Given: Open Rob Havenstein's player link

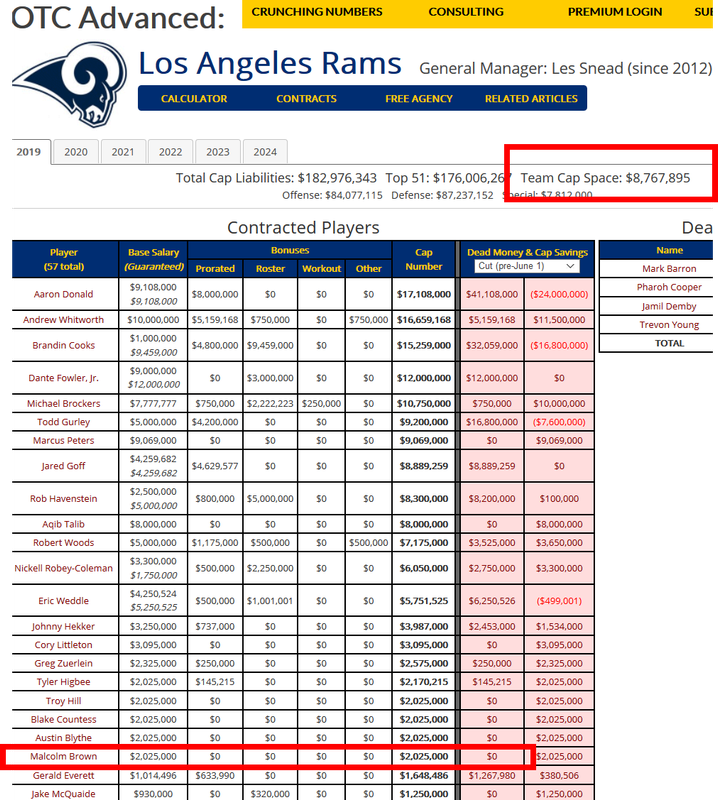Looking at the screenshot, I should (x=63, y=498).
